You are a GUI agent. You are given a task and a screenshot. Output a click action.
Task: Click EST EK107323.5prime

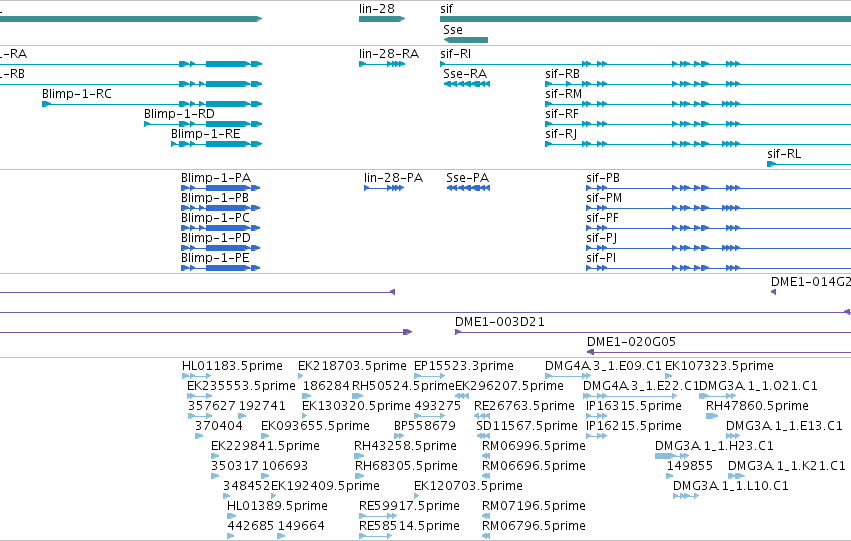[719, 366]
